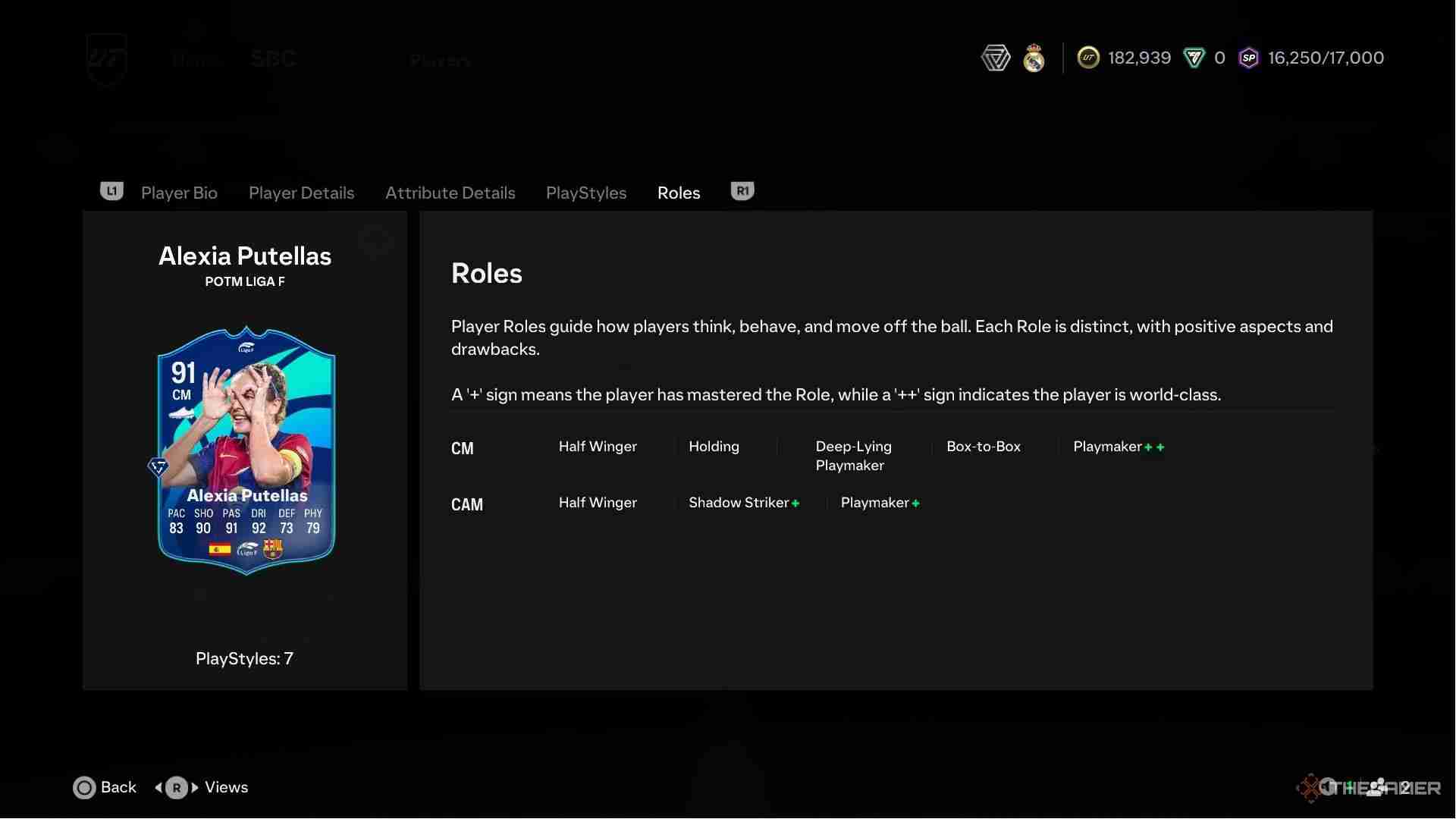Select the Box-to-Box role
Screen dimensions: 1456x819
[x=983, y=447]
